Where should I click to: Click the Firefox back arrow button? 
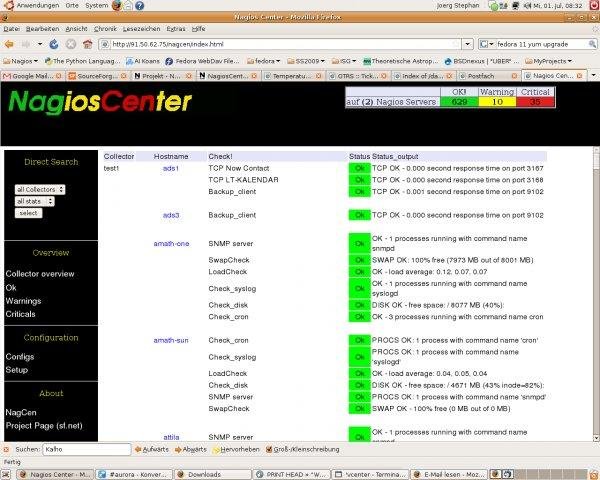[9, 44]
